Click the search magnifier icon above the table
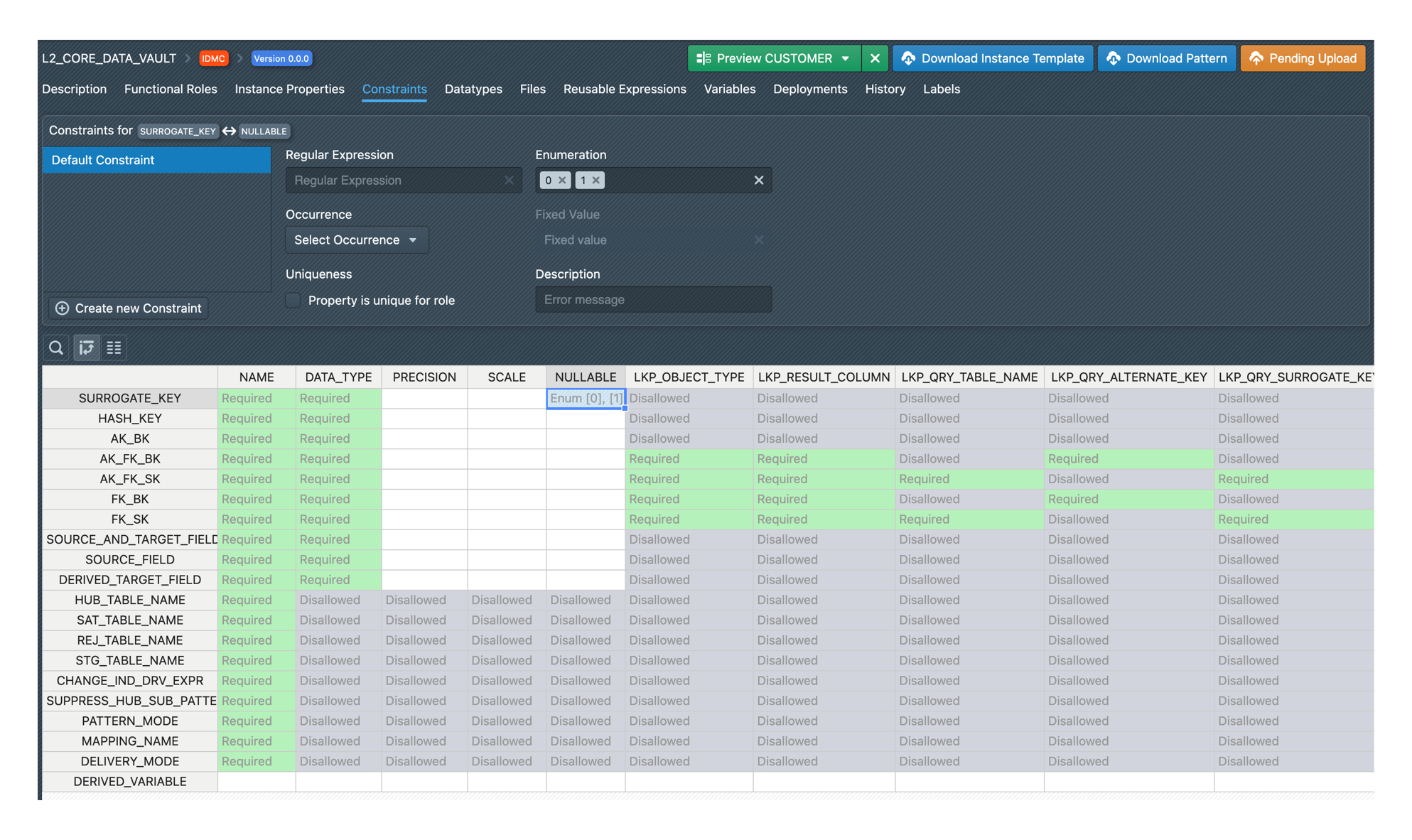This screenshot has width=1412, height=840. [56, 348]
